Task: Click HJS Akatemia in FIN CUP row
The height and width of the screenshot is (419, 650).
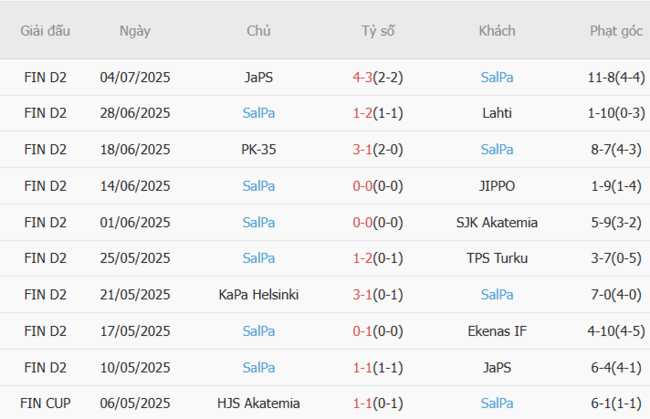Action: (x=259, y=403)
